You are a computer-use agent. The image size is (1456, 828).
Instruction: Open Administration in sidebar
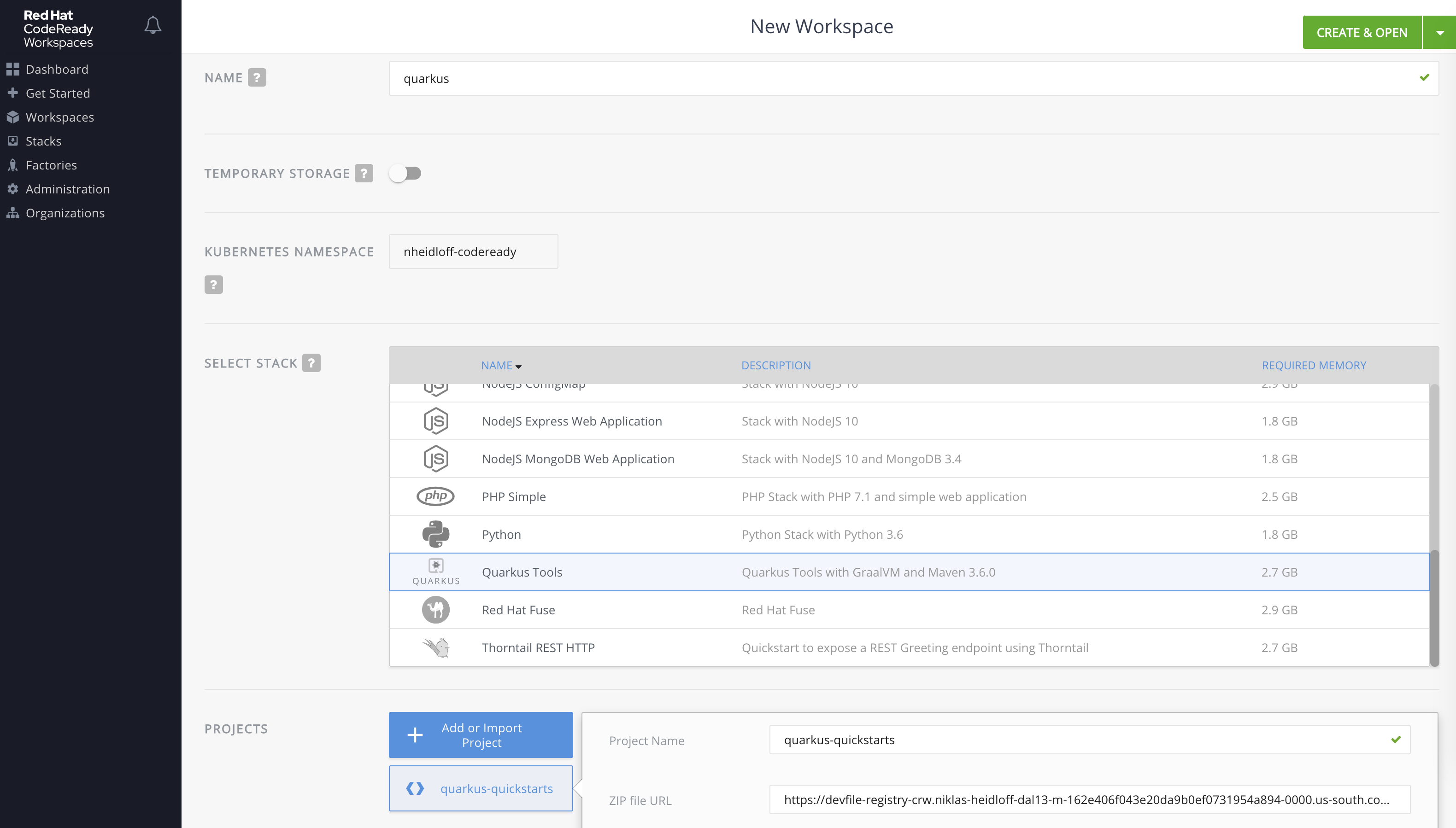pos(68,189)
